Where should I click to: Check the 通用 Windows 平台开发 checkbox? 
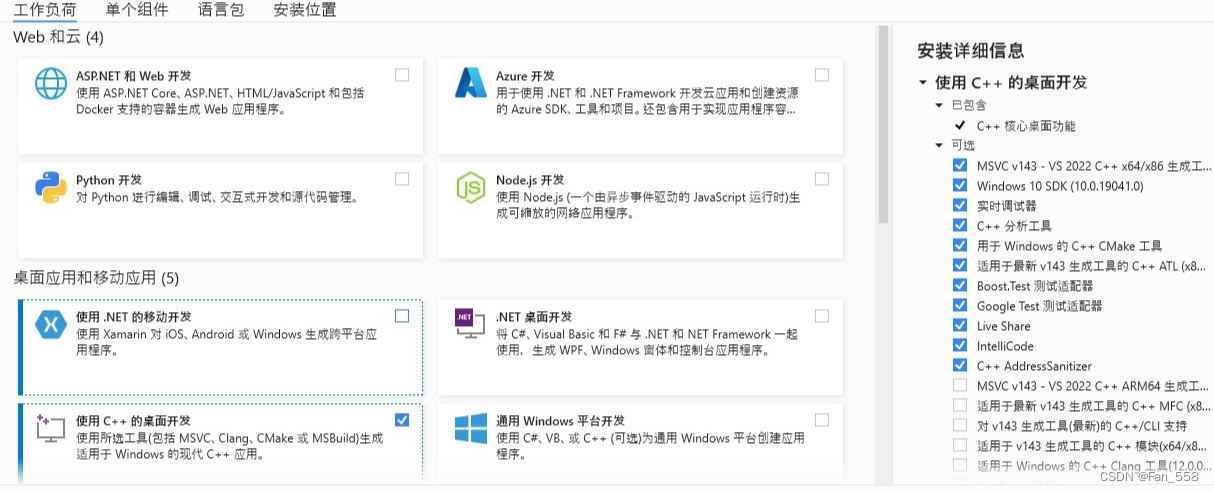(x=822, y=420)
